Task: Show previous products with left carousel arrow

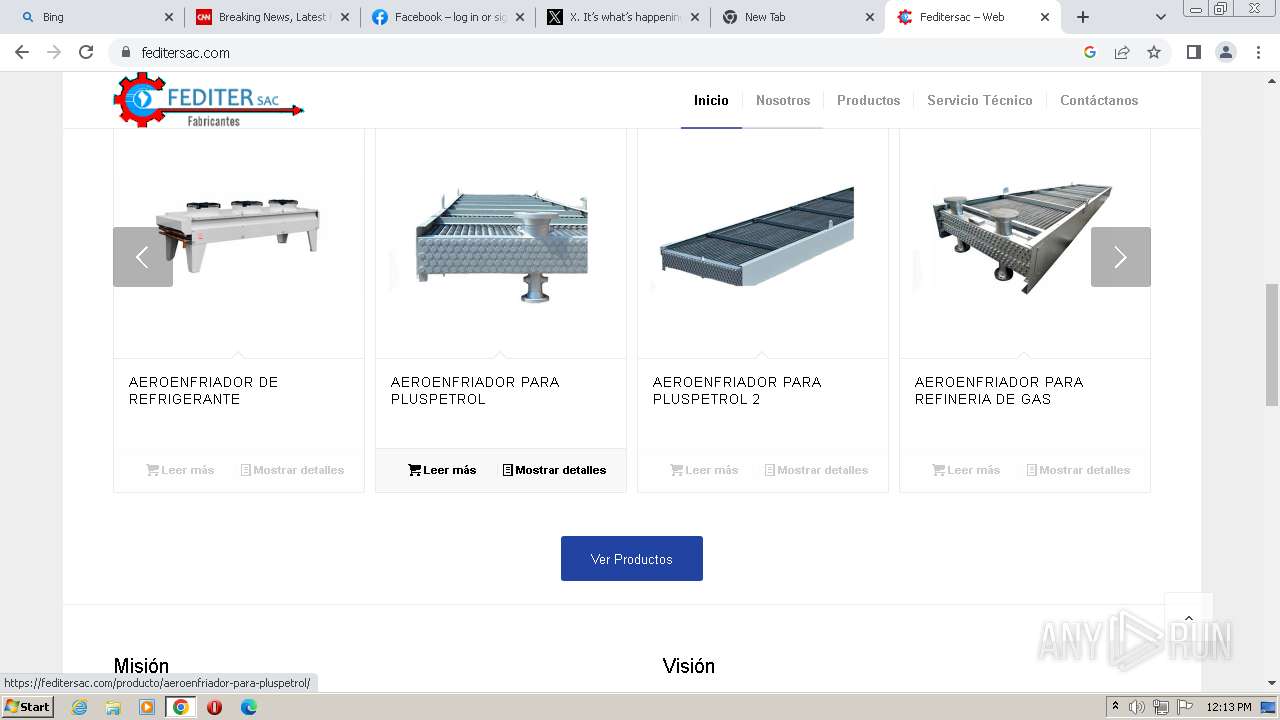Action: (143, 257)
